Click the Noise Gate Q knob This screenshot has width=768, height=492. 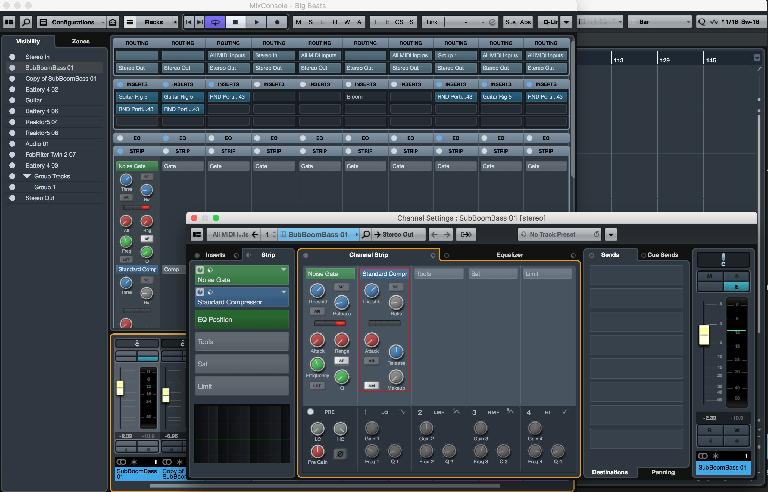coord(341,376)
